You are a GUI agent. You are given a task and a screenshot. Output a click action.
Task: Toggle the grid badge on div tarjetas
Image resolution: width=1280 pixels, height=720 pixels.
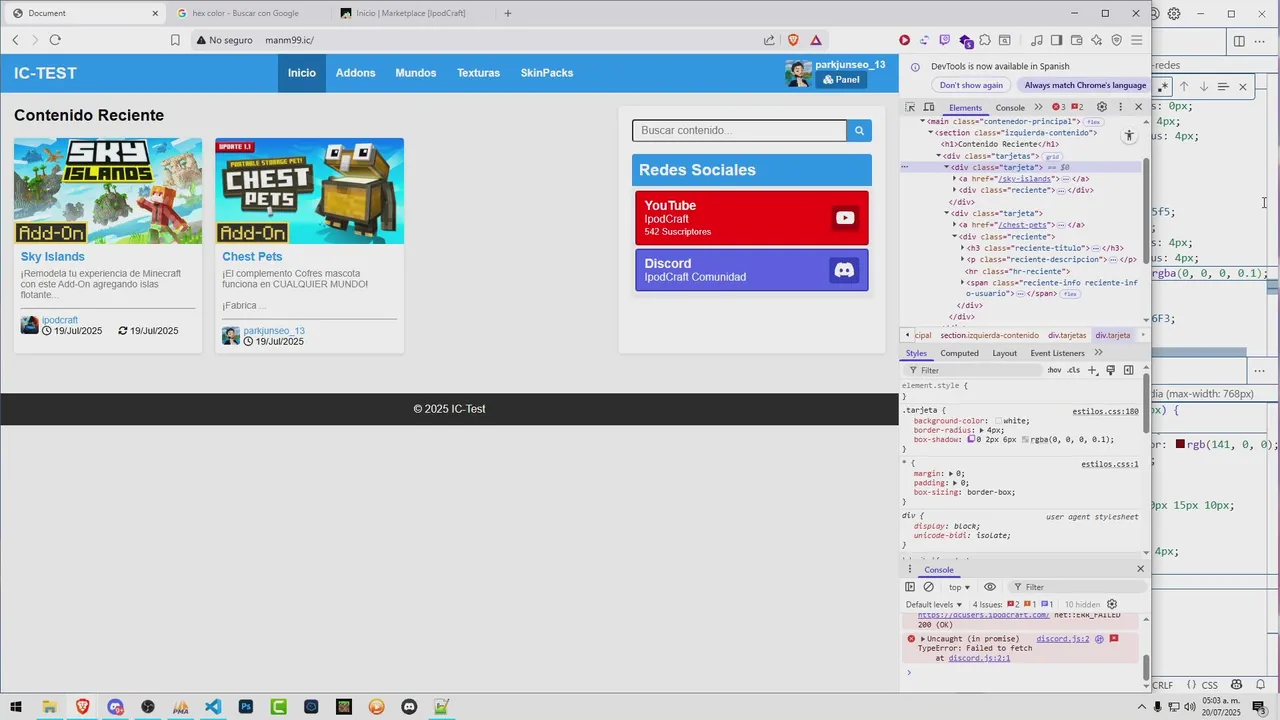pos(1052,156)
